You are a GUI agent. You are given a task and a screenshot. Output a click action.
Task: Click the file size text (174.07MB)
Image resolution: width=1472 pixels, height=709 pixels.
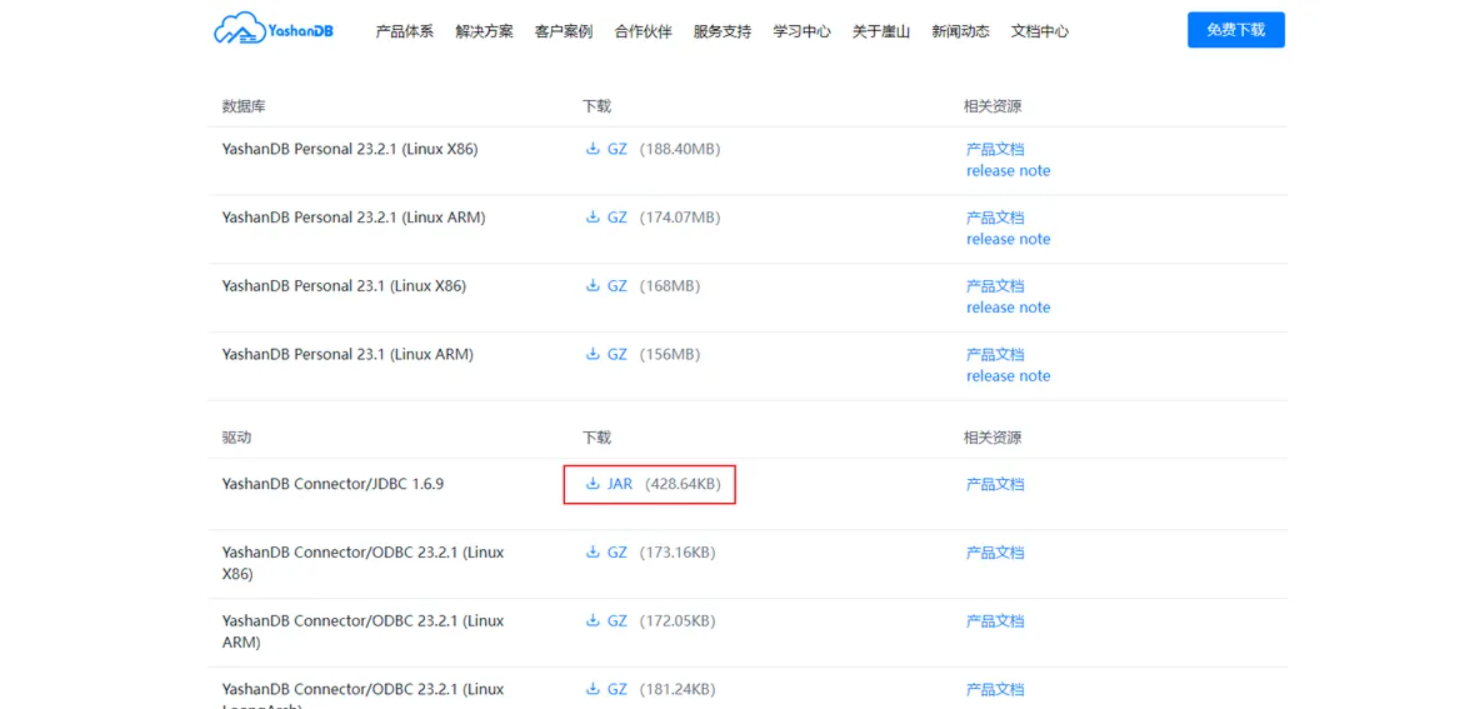point(680,217)
